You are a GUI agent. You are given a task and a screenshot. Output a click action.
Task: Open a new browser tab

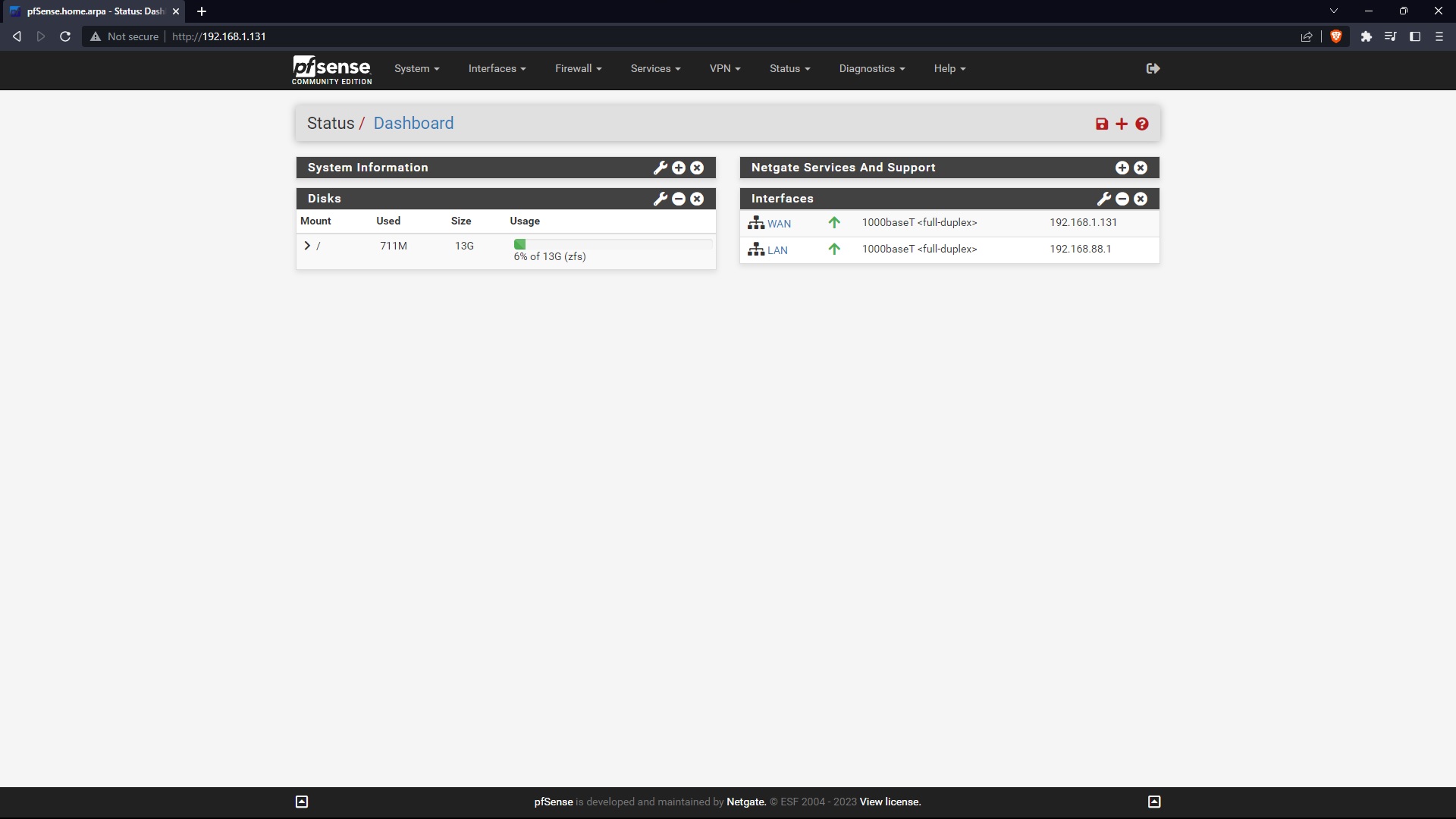(x=202, y=11)
